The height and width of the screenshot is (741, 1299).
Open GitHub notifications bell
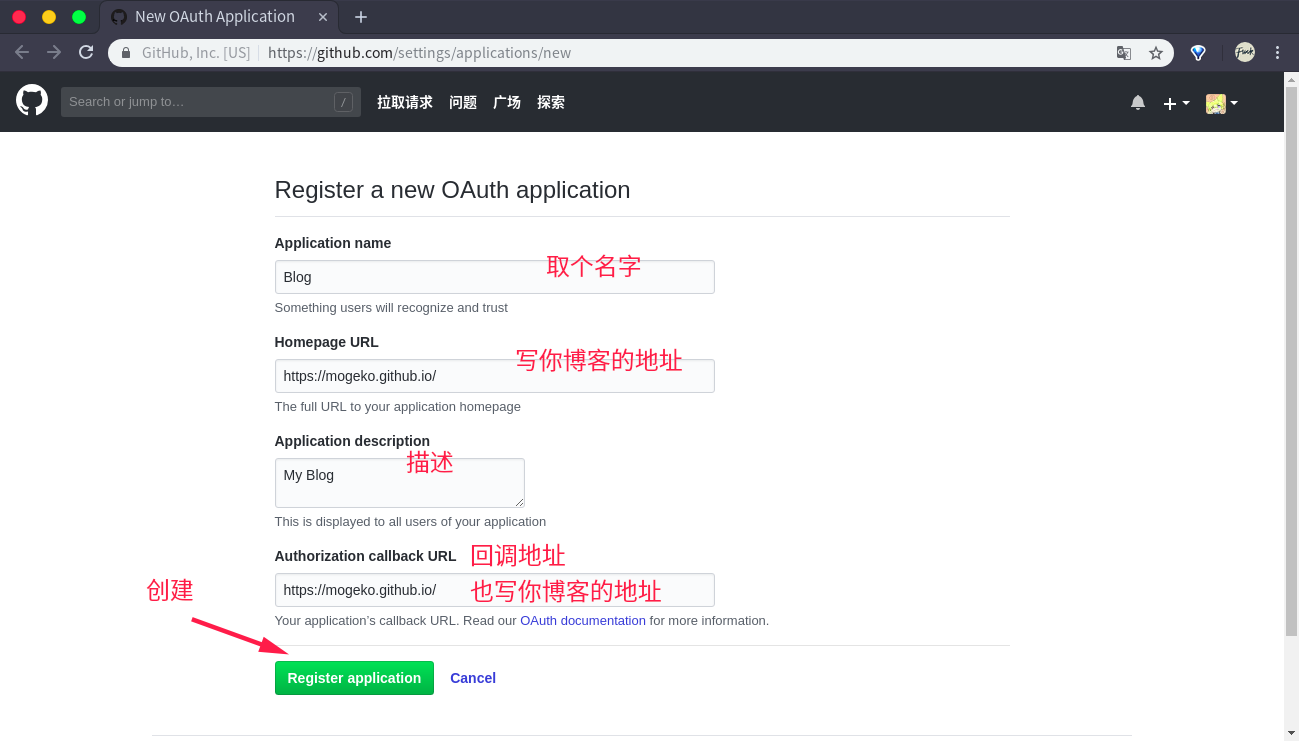coord(1138,102)
